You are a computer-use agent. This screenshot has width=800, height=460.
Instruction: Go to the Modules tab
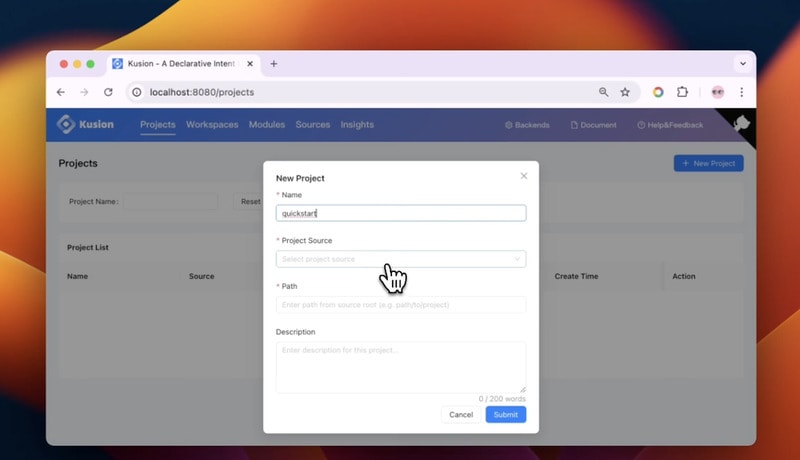click(x=267, y=125)
